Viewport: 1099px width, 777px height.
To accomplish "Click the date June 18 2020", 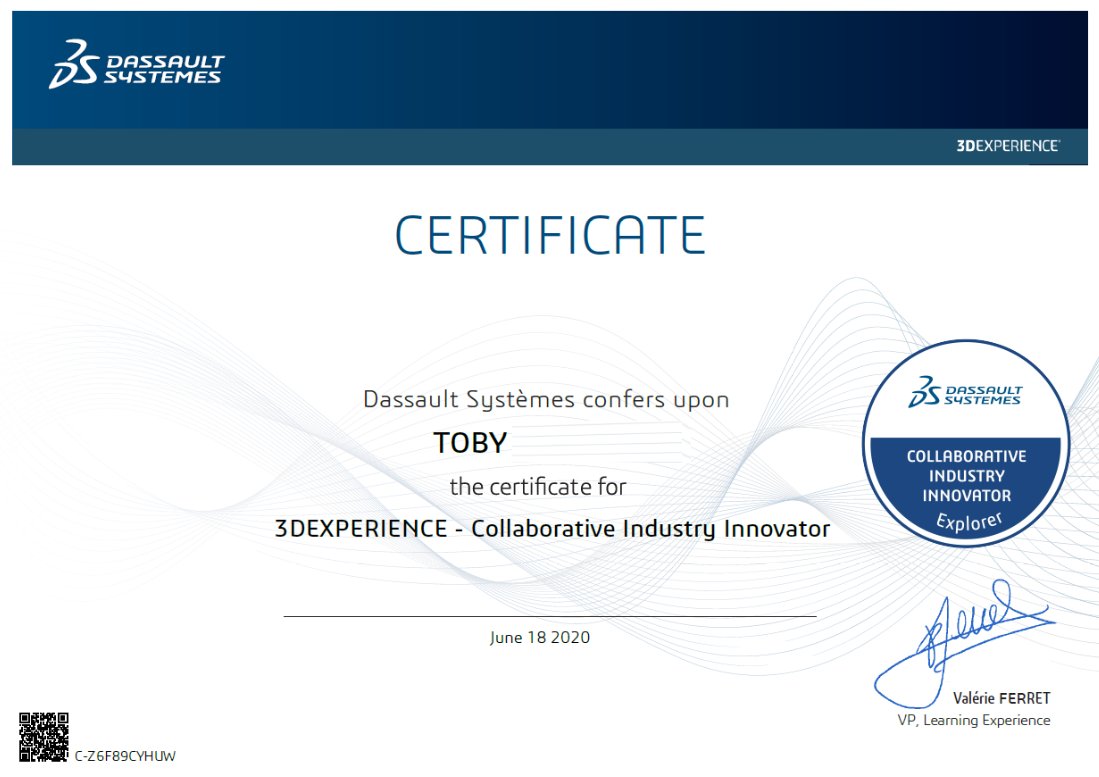I will pyautogui.click(x=540, y=637).
